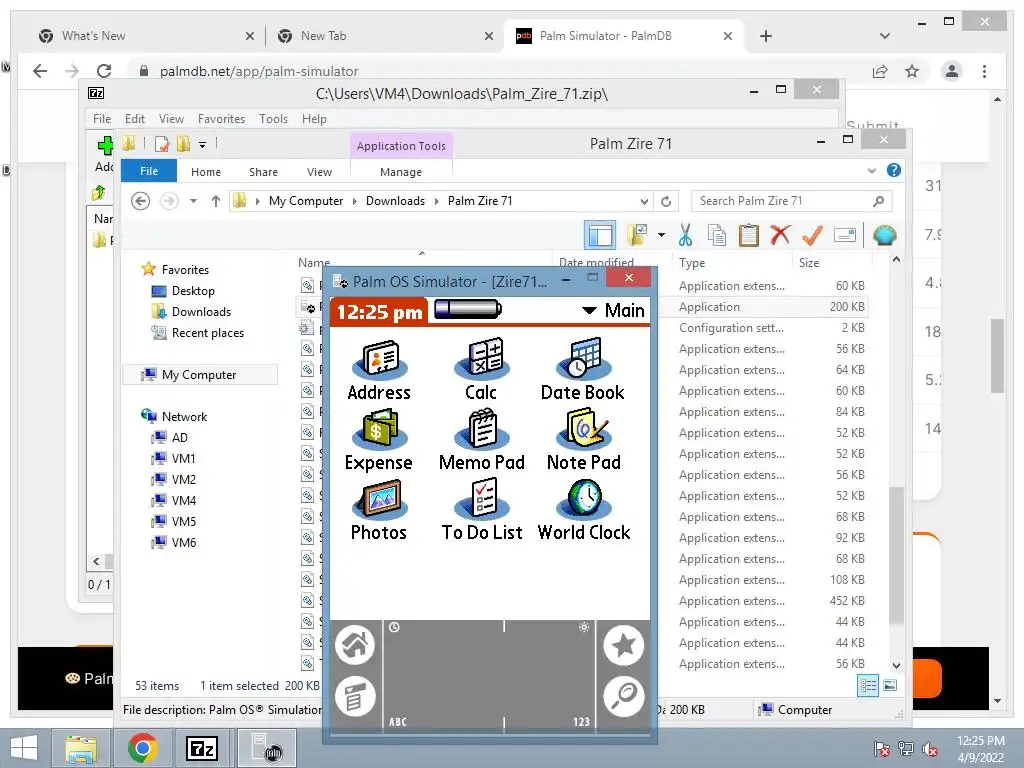Screen dimensions: 1024x768
Task: Click the red Delete X toolbar icon
Action: tap(780, 234)
